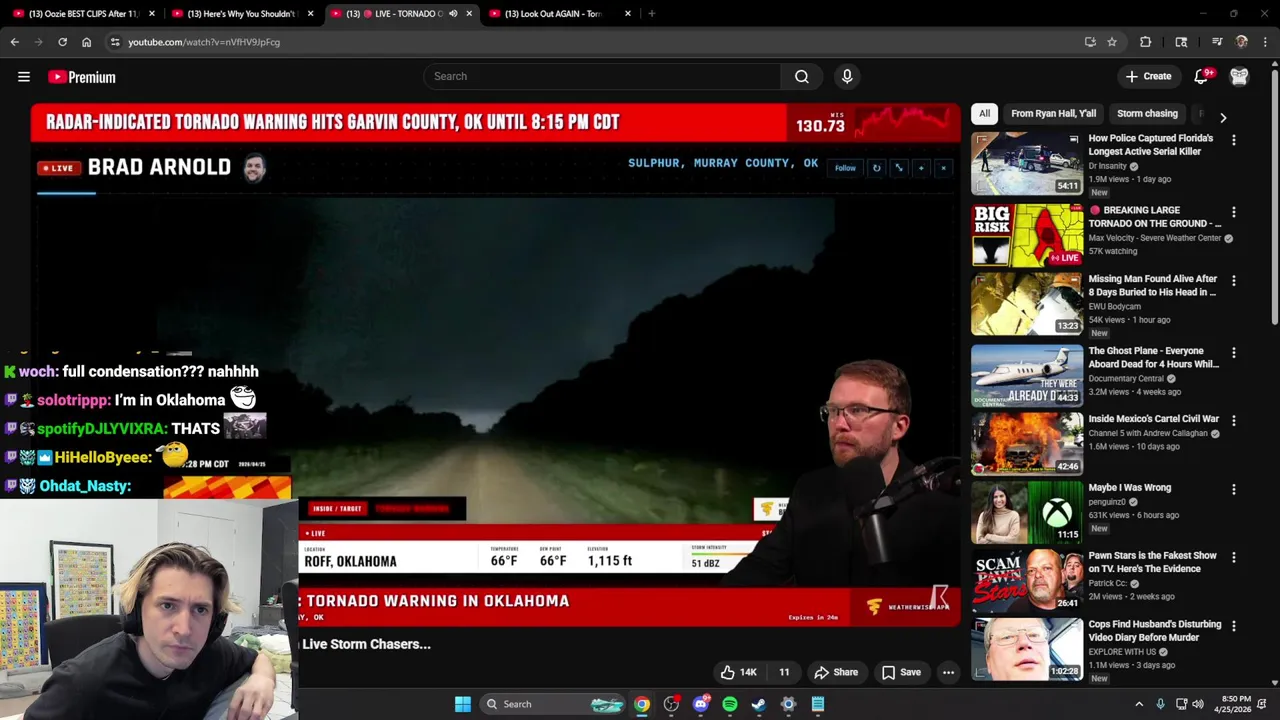Viewport: 1280px width, 720px height.
Task: Open the YouTube guide hamburger menu
Action: tap(24, 77)
